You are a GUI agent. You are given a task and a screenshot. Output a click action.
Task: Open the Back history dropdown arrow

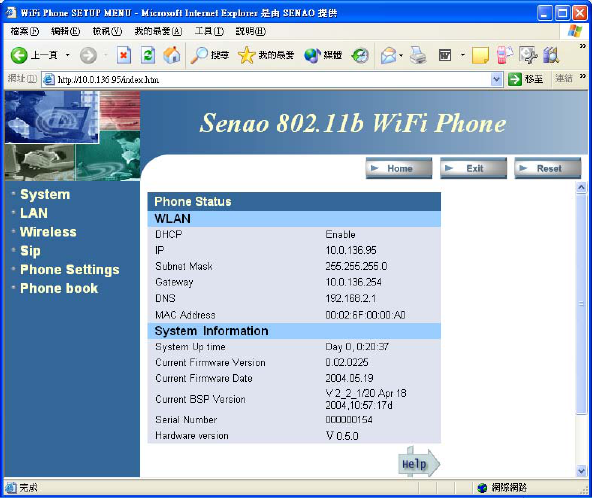(x=68, y=56)
